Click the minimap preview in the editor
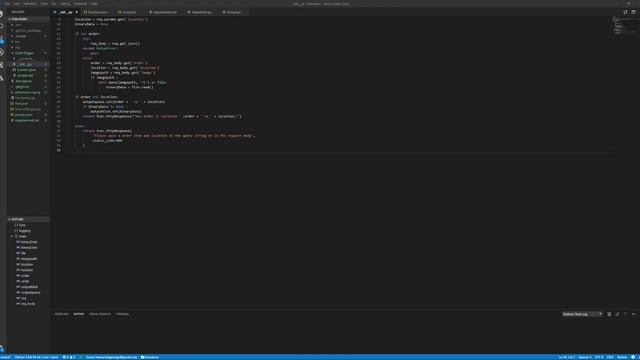 624,25
